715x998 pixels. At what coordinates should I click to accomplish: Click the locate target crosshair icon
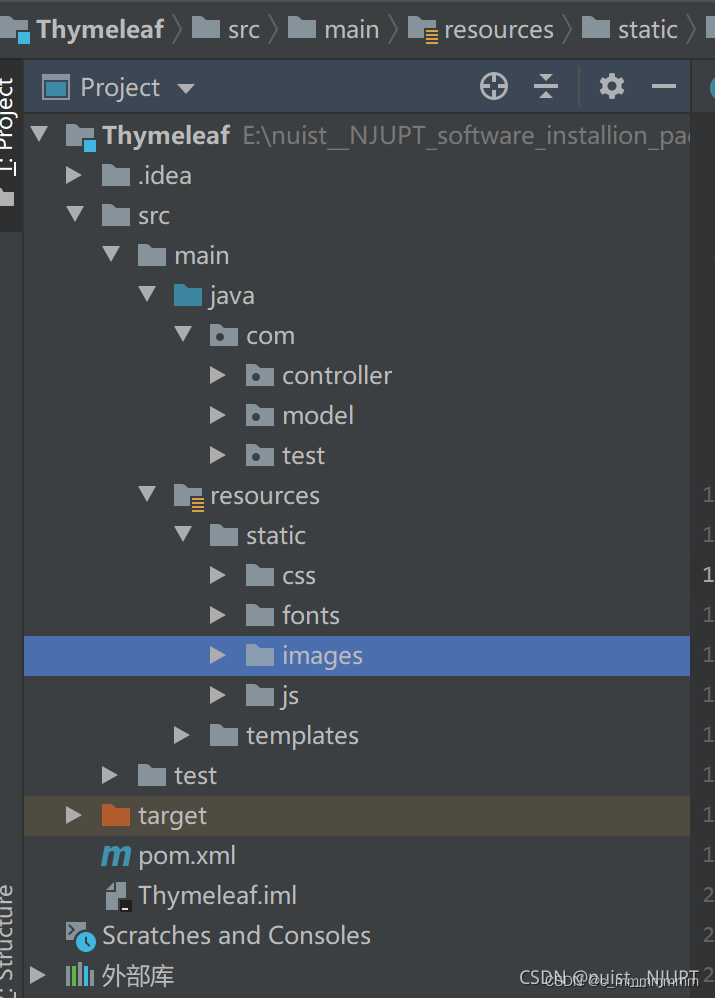[x=494, y=87]
